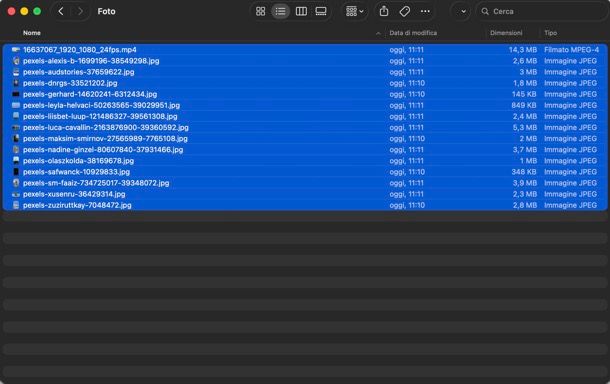Click thumbnail icon of pexels-maksim-smirnov file
610x384 pixels.
coord(16,138)
